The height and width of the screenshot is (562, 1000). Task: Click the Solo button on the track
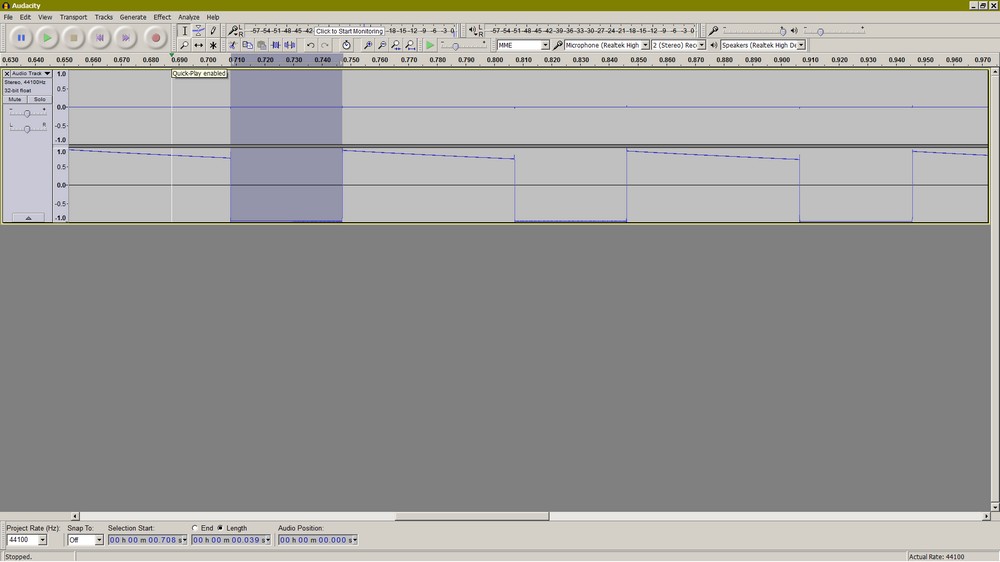coord(39,99)
